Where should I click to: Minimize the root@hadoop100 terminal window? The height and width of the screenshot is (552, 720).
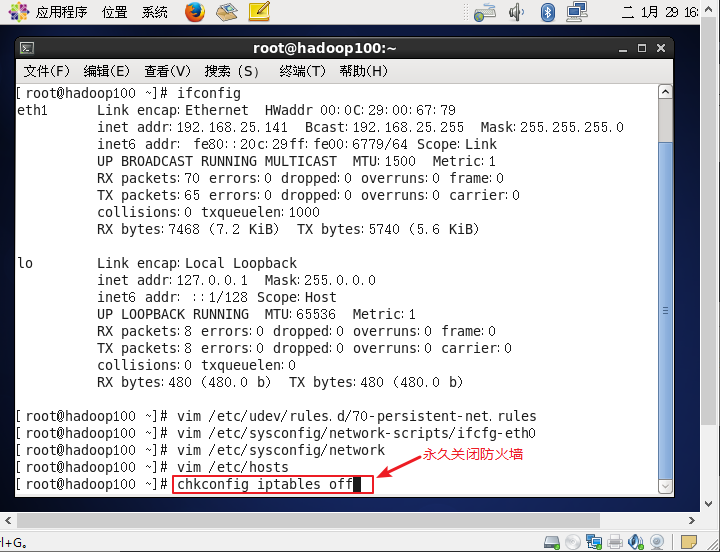tap(623, 49)
